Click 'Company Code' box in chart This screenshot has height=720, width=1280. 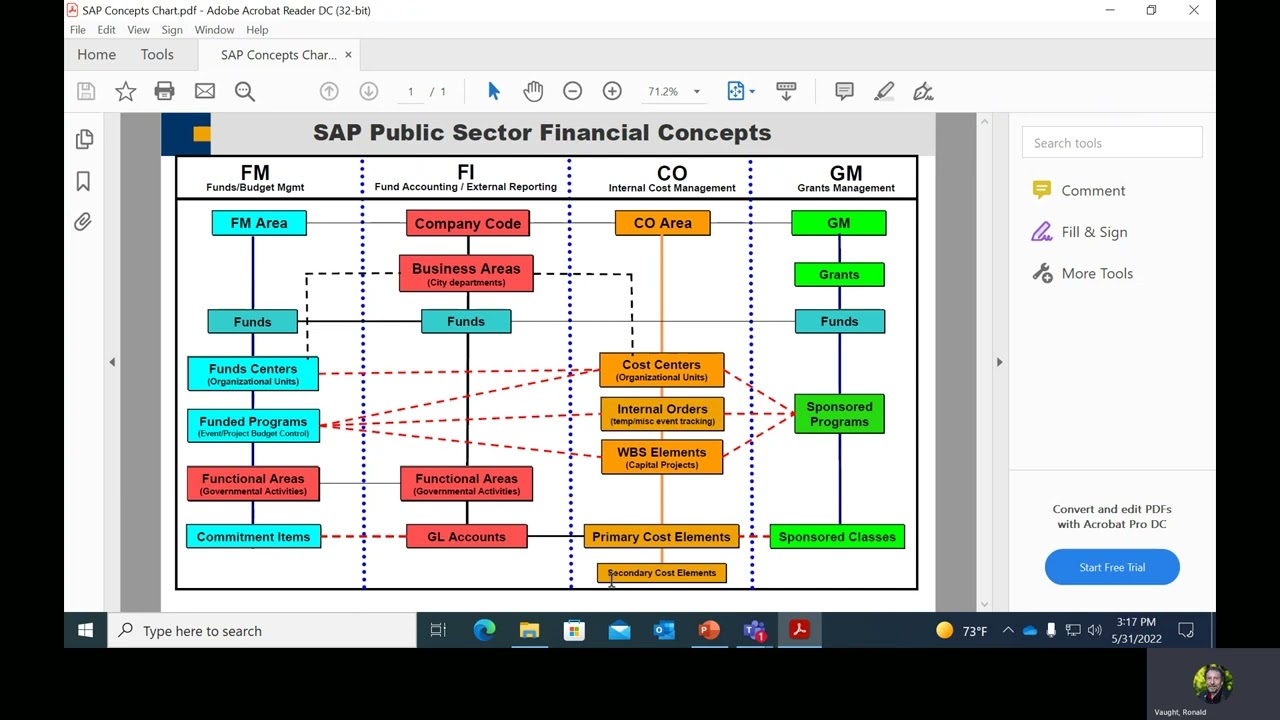click(468, 223)
